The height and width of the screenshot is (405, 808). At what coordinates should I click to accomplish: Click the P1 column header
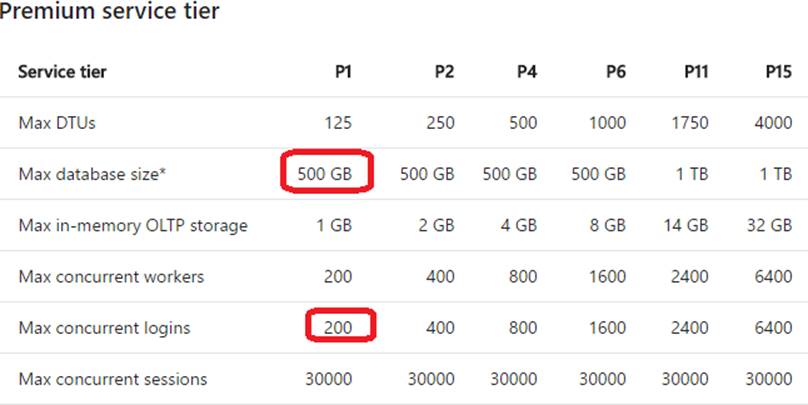tap(343, 72)
